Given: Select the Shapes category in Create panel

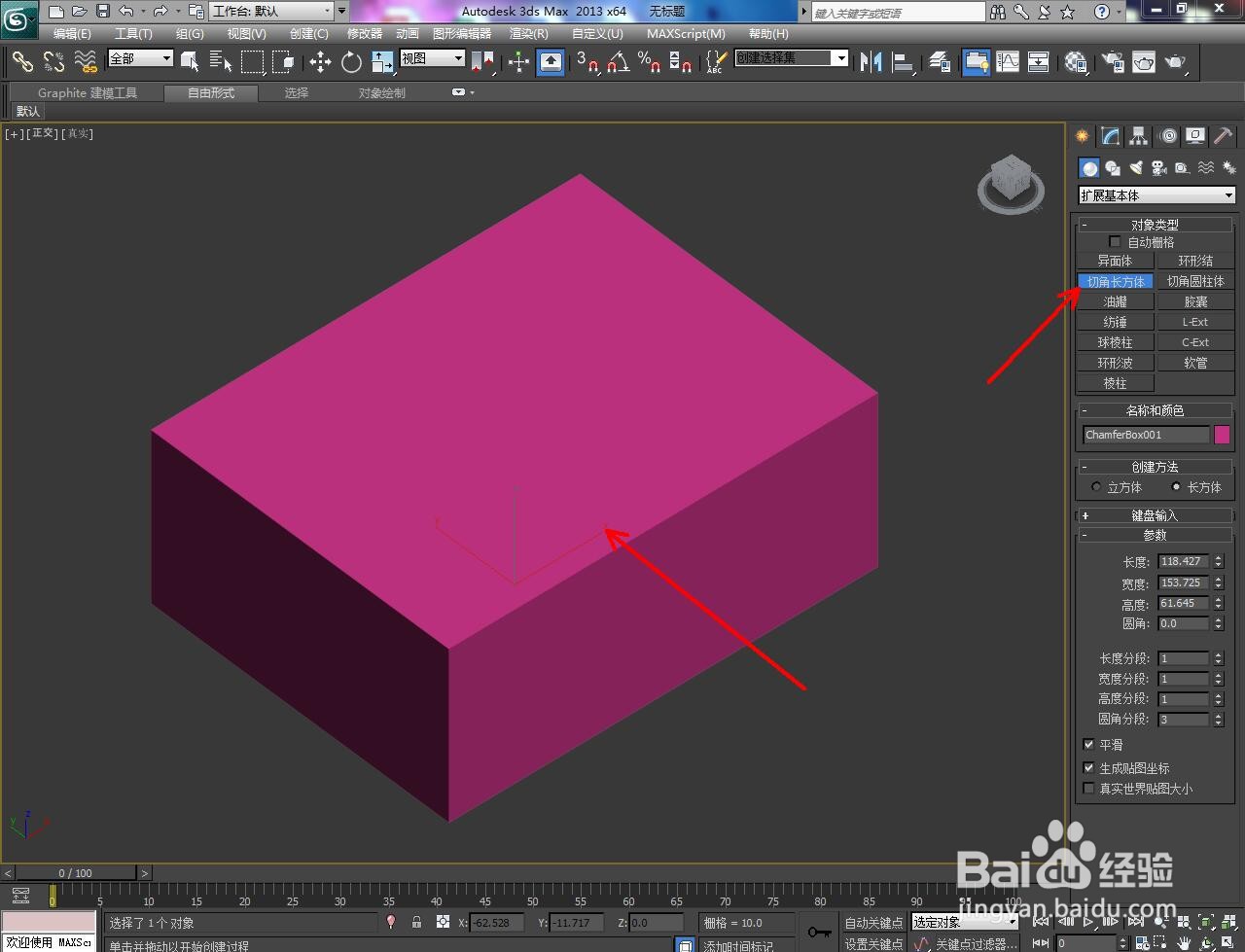Looking at the screenshot, I should tap(1113, 167).
